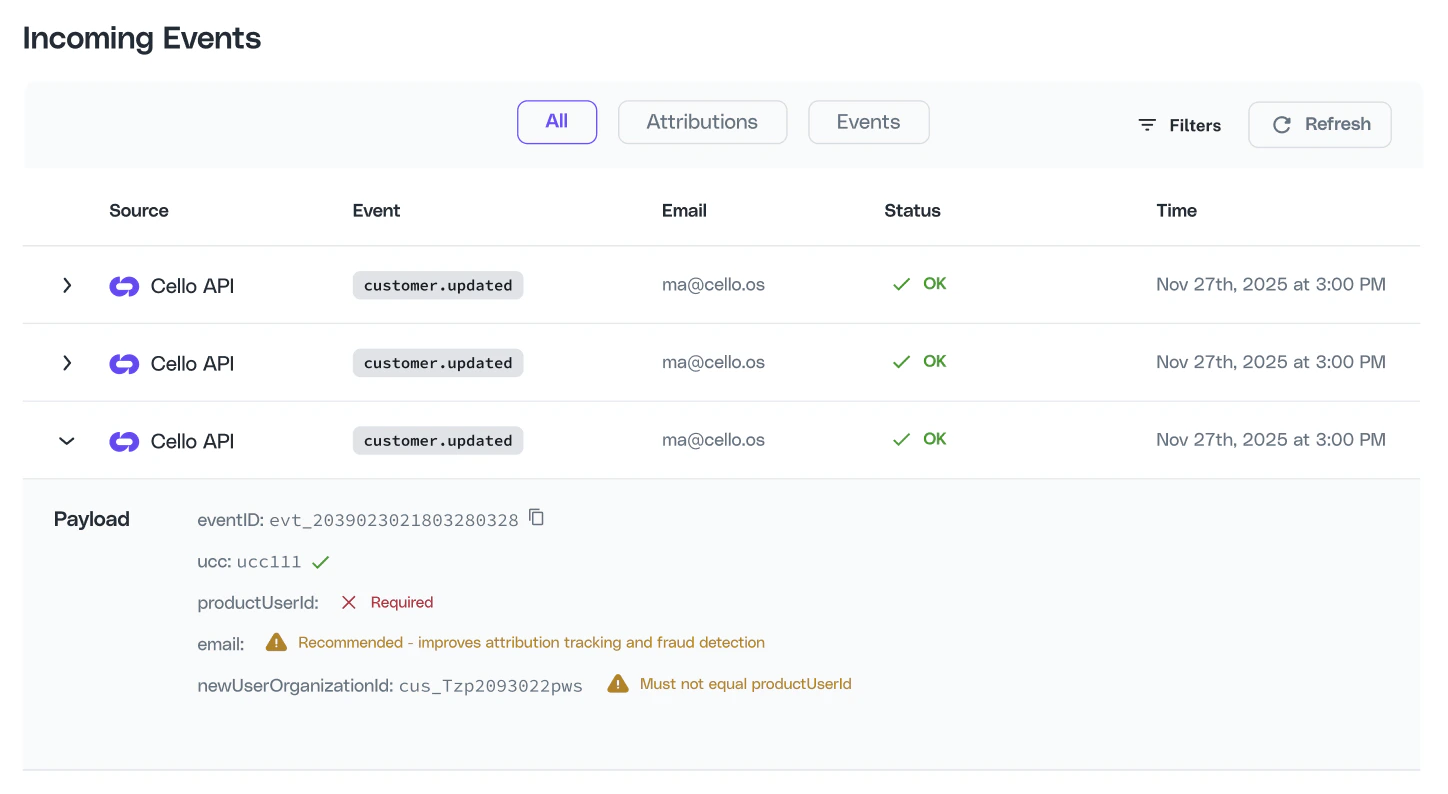The height and width of the screenshot is (794, 1448).
Task: Click the Cello logo in the expanded row
Action: pos(124,441)
